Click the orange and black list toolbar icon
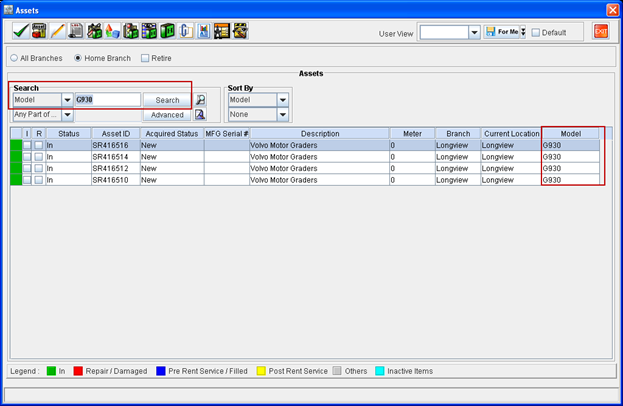The height and width of the screenshot is (406, 623). pyautogui.click(x=222, y=31)
